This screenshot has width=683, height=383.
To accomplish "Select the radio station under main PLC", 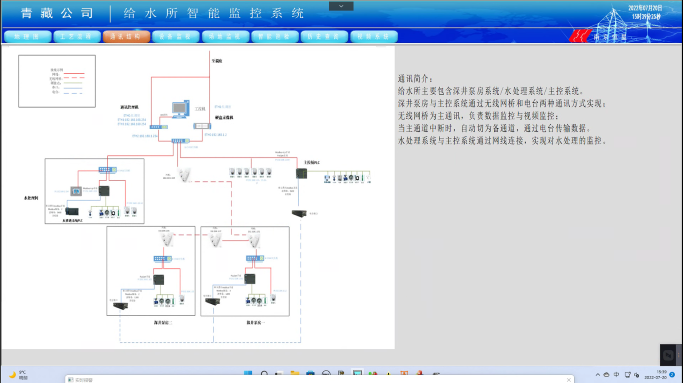I will pos(299,213).
